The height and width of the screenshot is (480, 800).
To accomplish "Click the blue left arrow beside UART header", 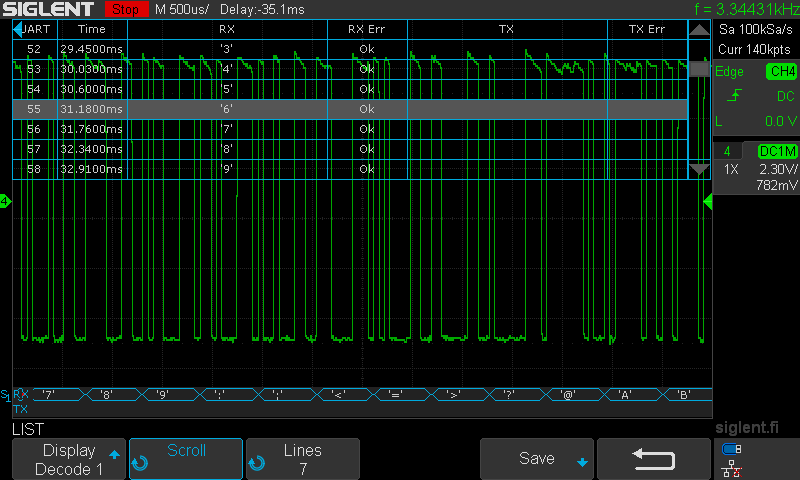I will coord(18,29).
